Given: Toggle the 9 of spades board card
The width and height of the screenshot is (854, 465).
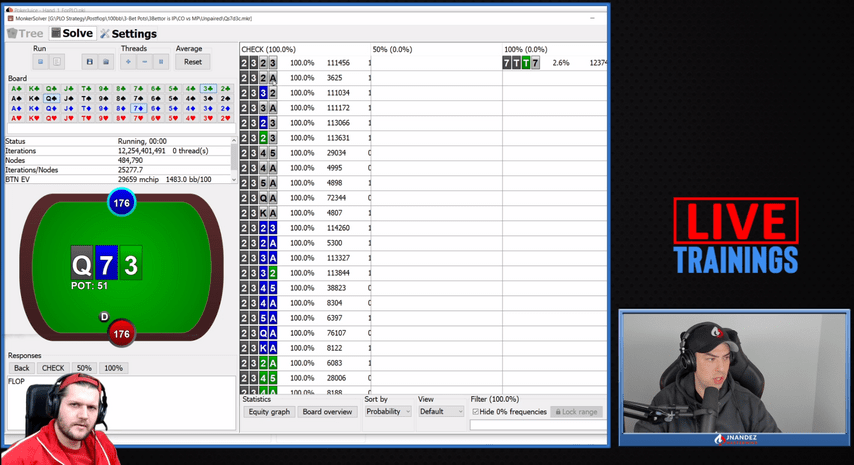Looking at the screenshot, I should pyautogui.click(x=103, y=98).
